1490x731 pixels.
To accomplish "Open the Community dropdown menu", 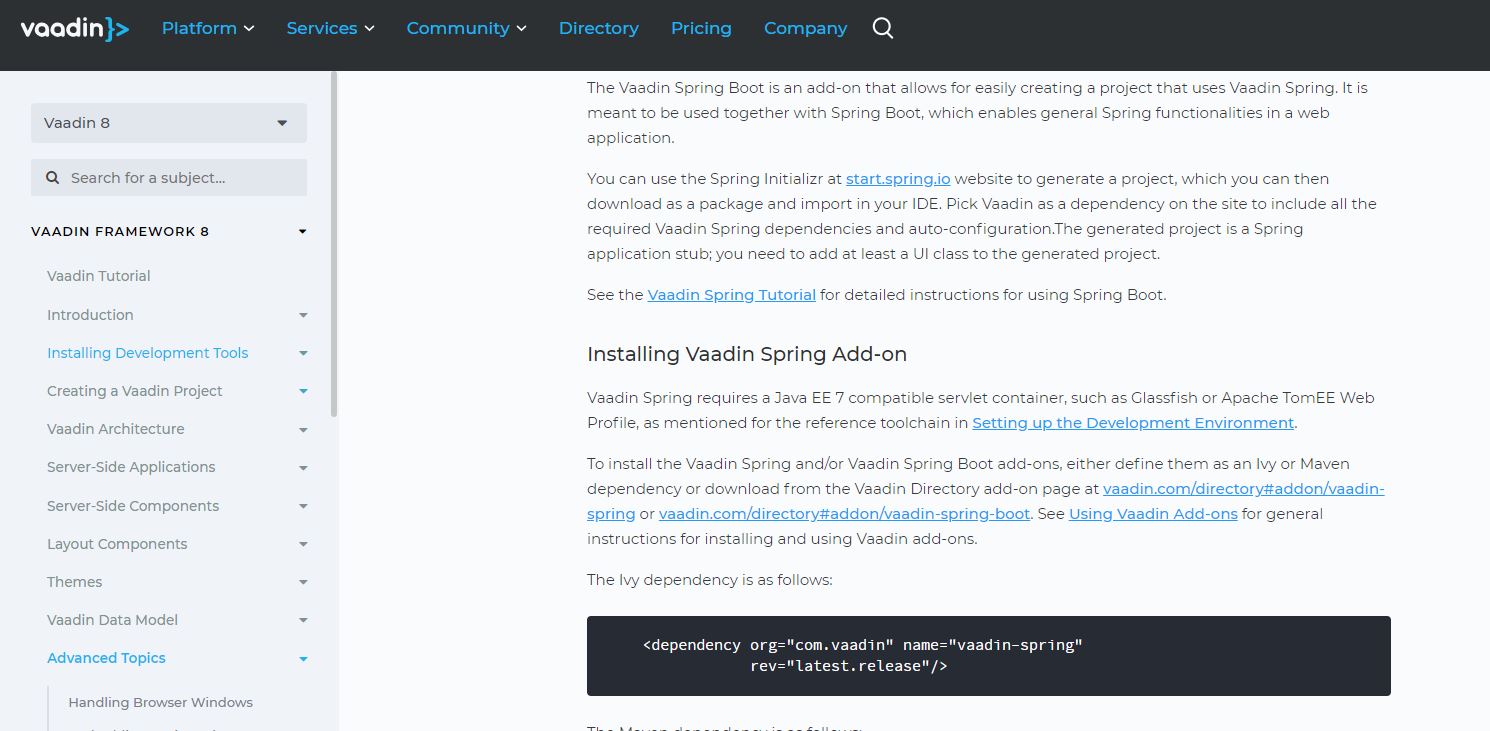I will (x=466, y=28).
